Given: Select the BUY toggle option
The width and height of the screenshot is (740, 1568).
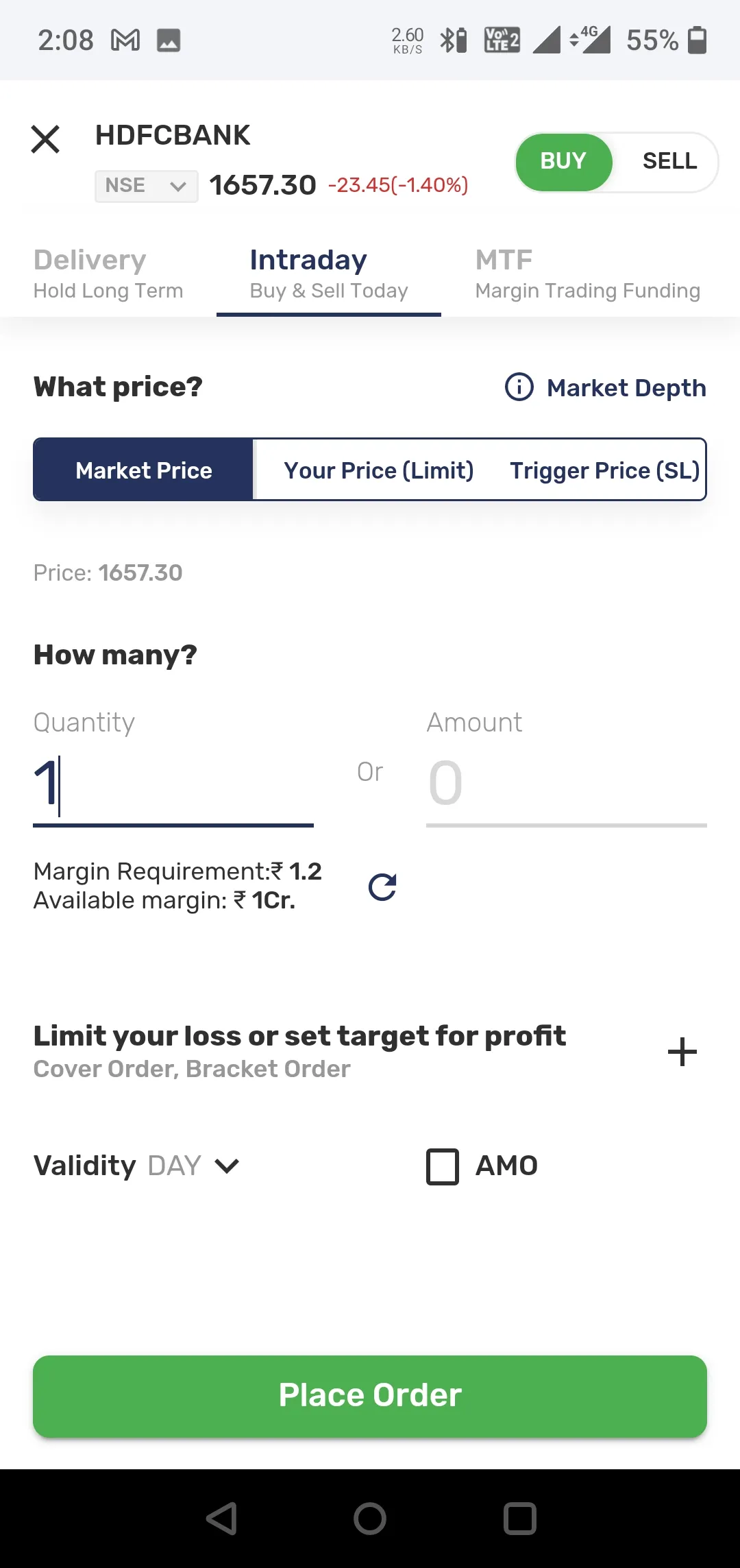Looking at the screenshot, I should click(x=563, y=161).
